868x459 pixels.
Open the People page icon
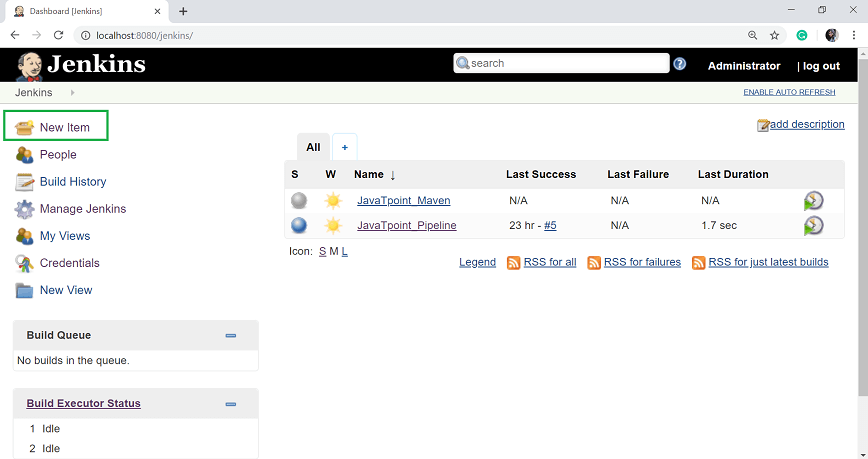point(24,155)
